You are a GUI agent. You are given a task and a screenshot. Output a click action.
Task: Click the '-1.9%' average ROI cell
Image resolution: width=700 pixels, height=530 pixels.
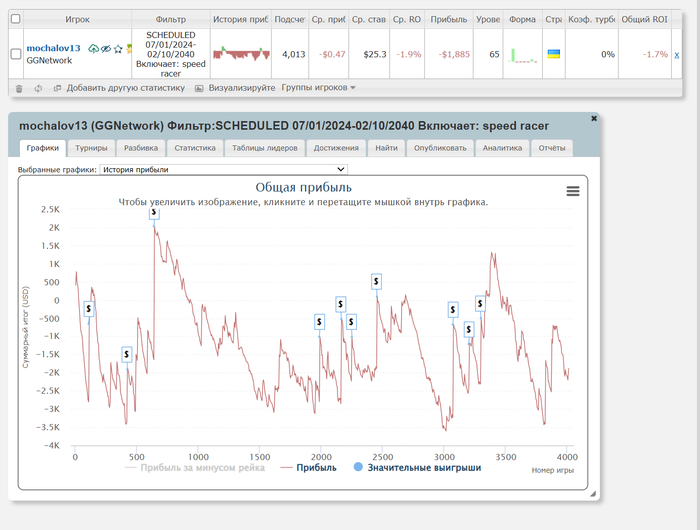pyautogui.click(x=409, y=54)
